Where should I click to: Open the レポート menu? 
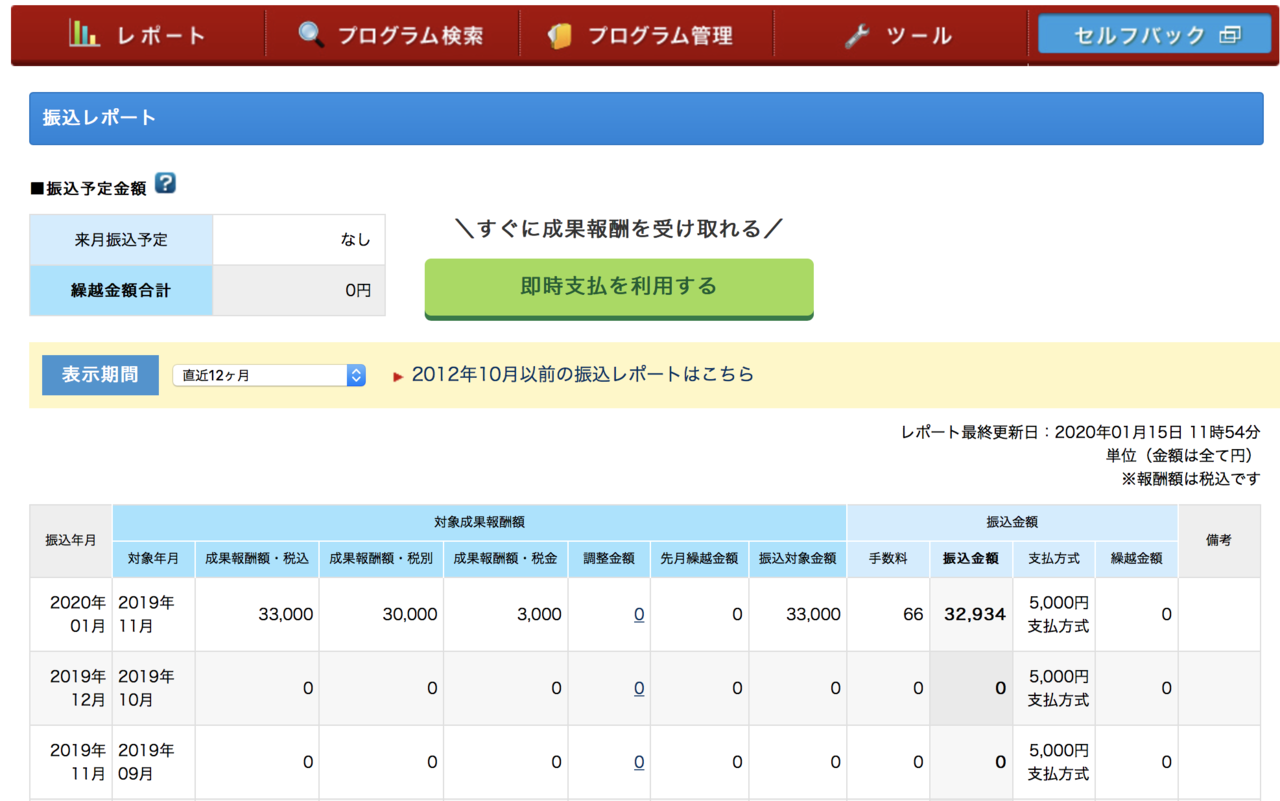[138, 35]
